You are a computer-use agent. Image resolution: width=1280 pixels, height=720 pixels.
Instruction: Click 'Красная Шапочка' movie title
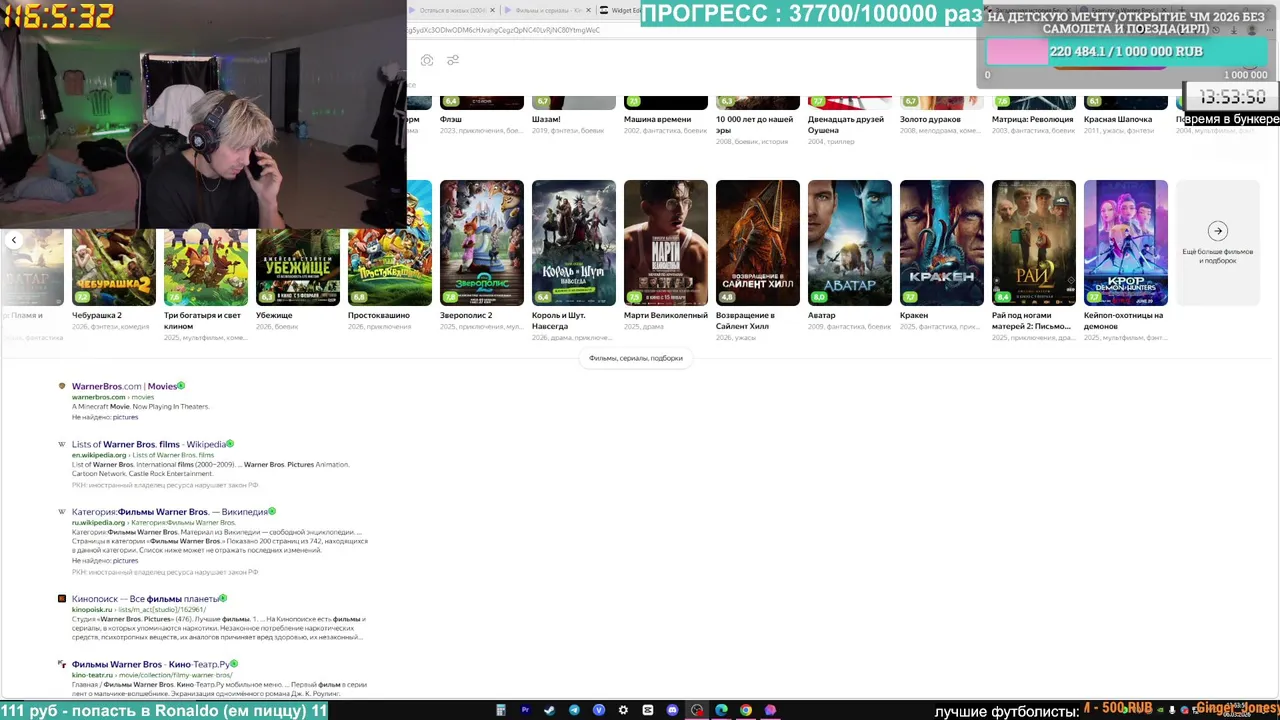coord(1118,119)
